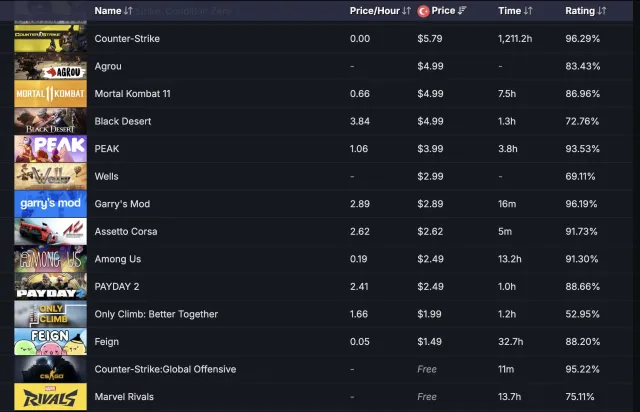
Task: Click the Agrou game name
Action: (x=108, y=66)
